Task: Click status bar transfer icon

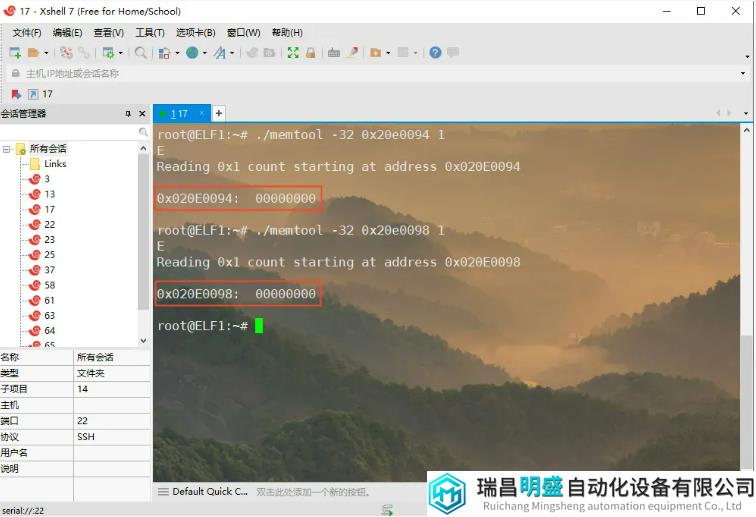Action: click(387, 509)
